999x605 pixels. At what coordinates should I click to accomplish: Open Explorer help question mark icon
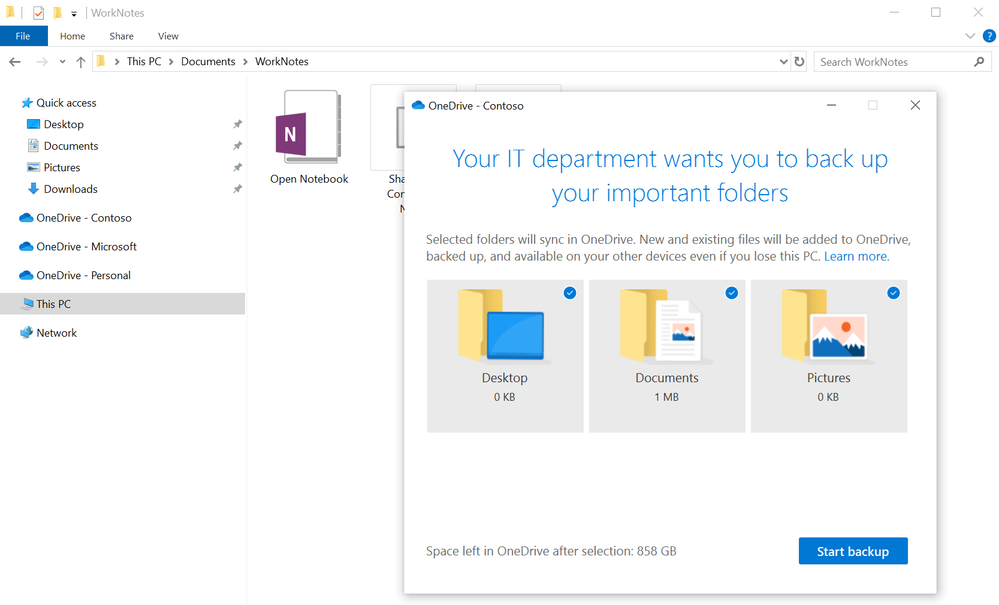point(989,36)
